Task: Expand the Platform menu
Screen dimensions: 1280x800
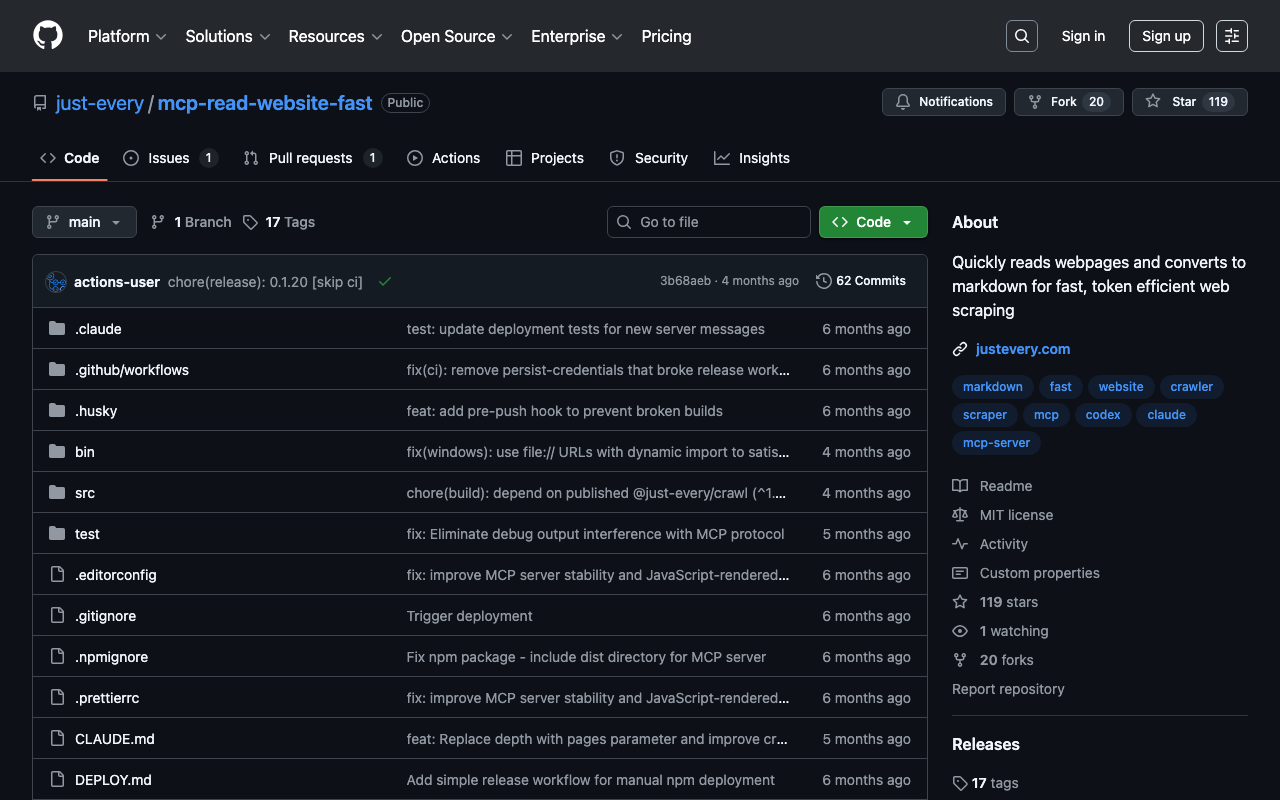Action: coord(126,36)
